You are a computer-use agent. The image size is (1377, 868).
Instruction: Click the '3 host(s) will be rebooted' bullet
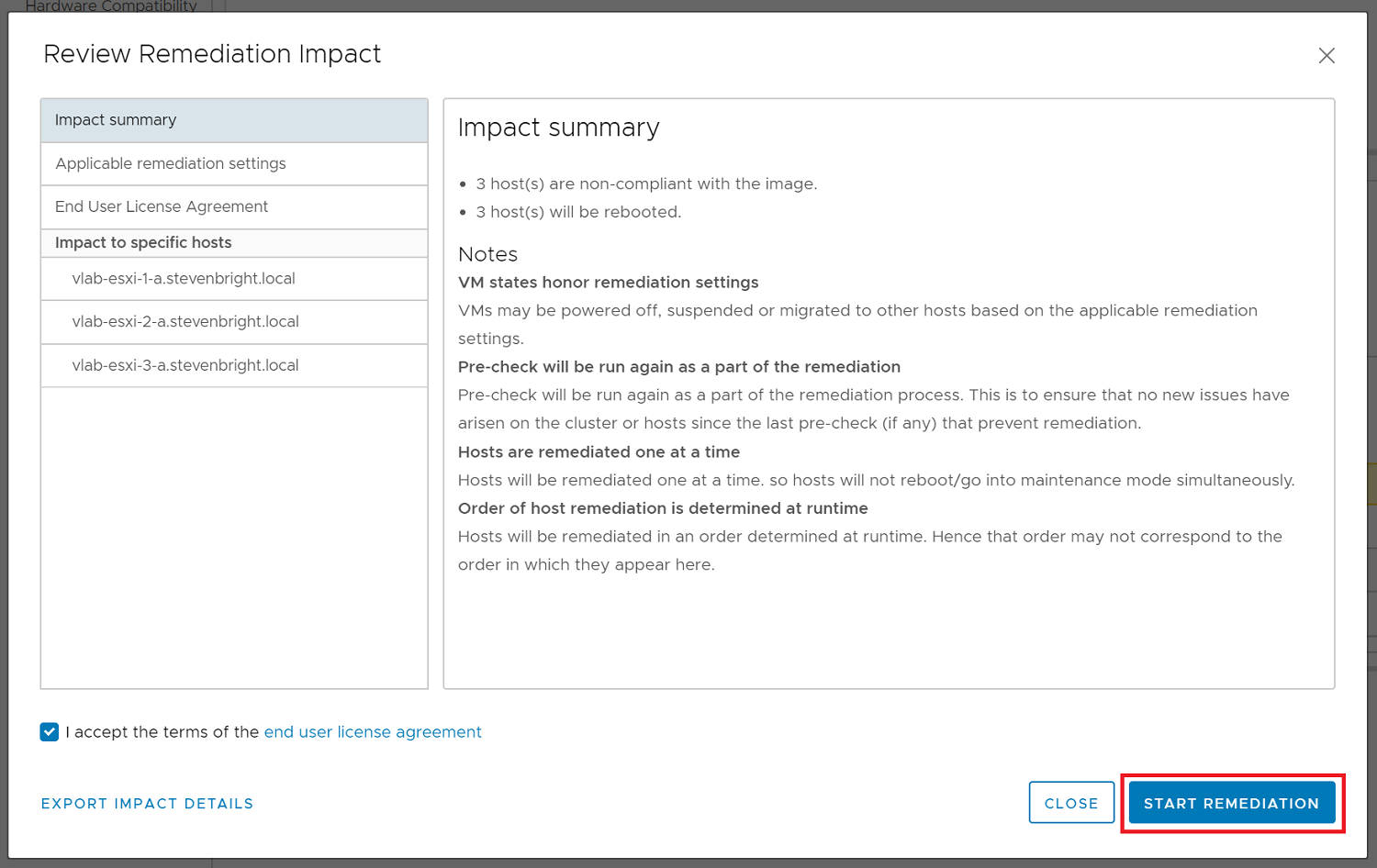click(577, 212)
